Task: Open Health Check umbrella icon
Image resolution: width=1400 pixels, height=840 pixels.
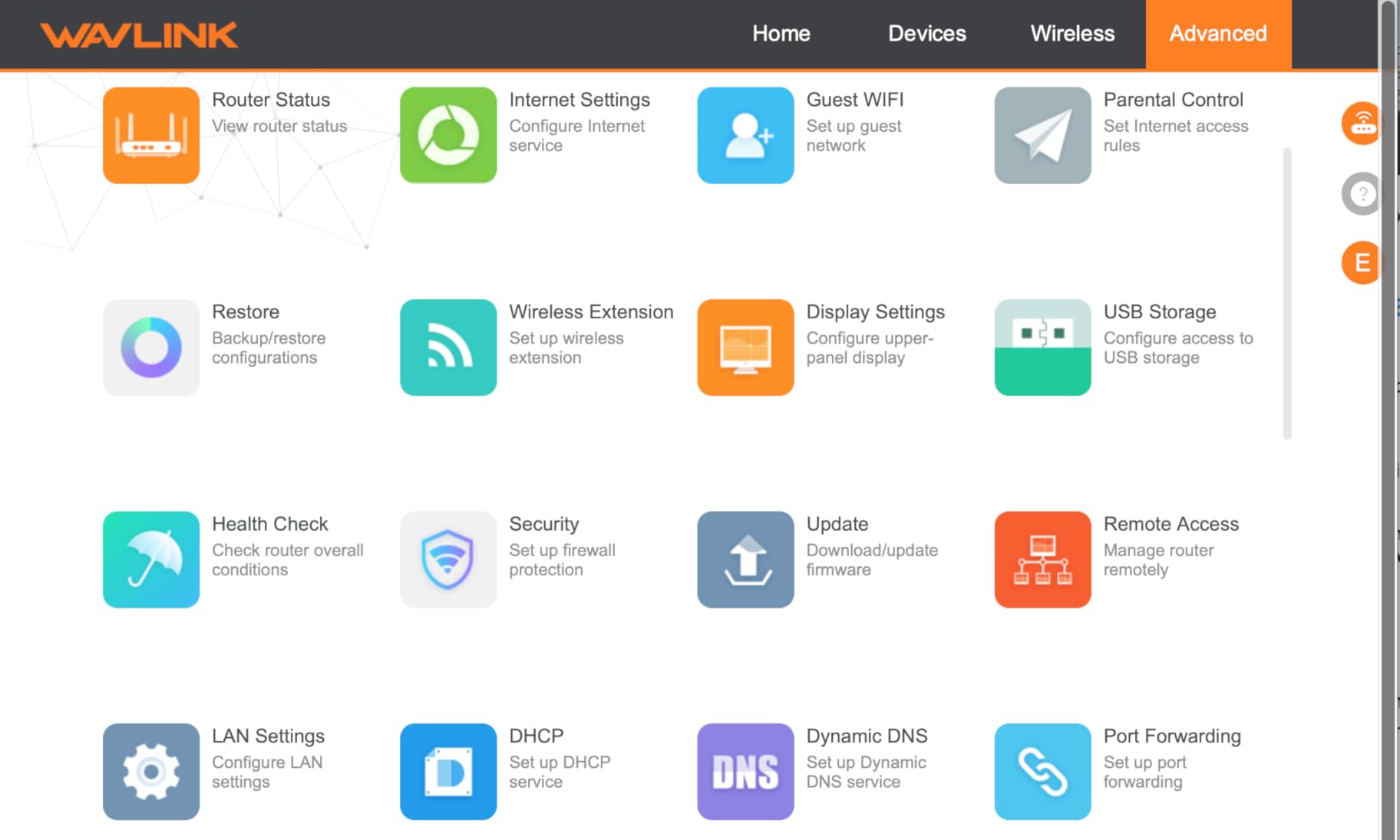Action: pyautogui.click(x=151, y=559)
